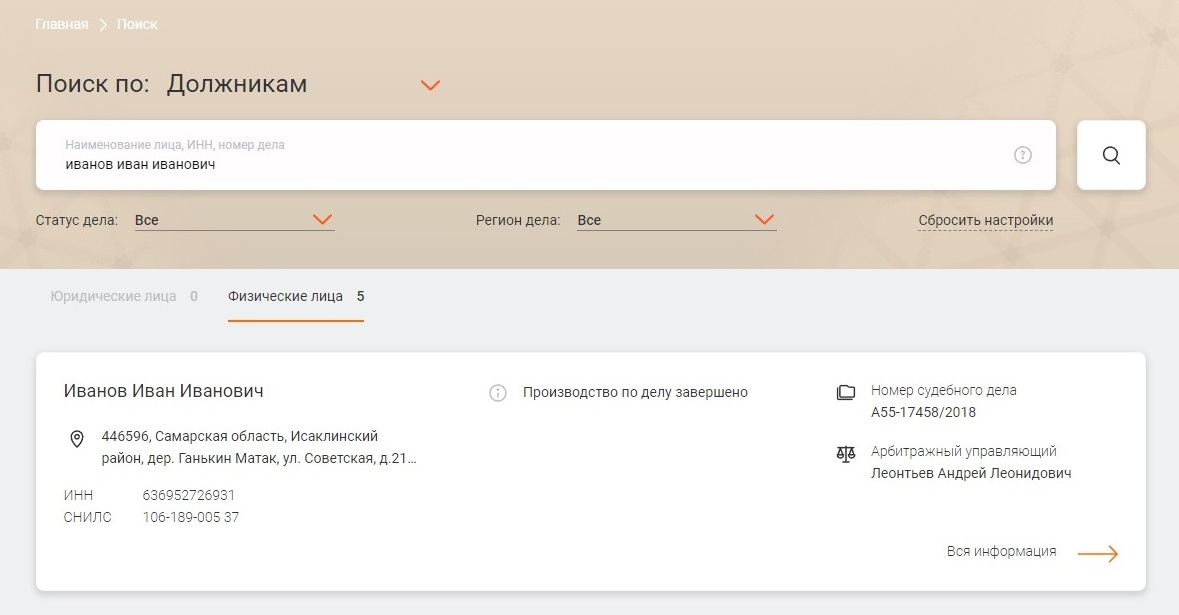The width and height of the screenshot is (1179, 615).
Task: Open the debtor name Иванов Иван Иванович
Action: click(163, 391)
